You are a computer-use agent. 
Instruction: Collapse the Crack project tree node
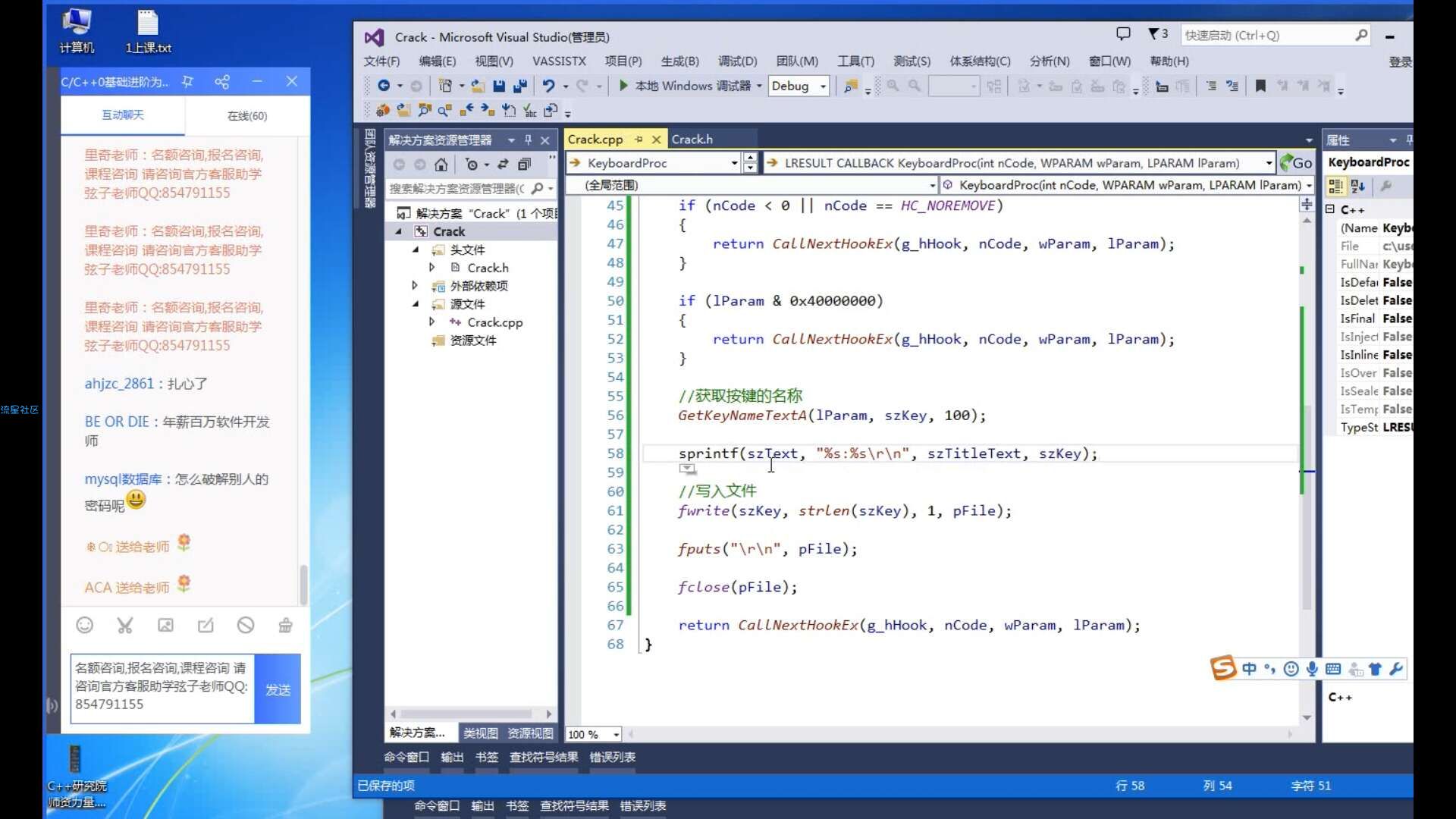(x=399, y=232)
